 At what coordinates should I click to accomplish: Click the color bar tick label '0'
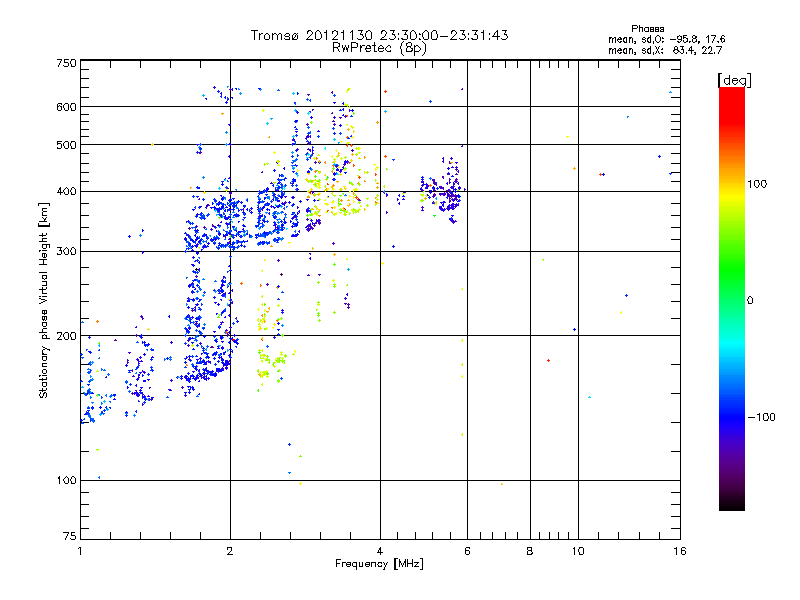pyautogui.click(x=750, y=301)
